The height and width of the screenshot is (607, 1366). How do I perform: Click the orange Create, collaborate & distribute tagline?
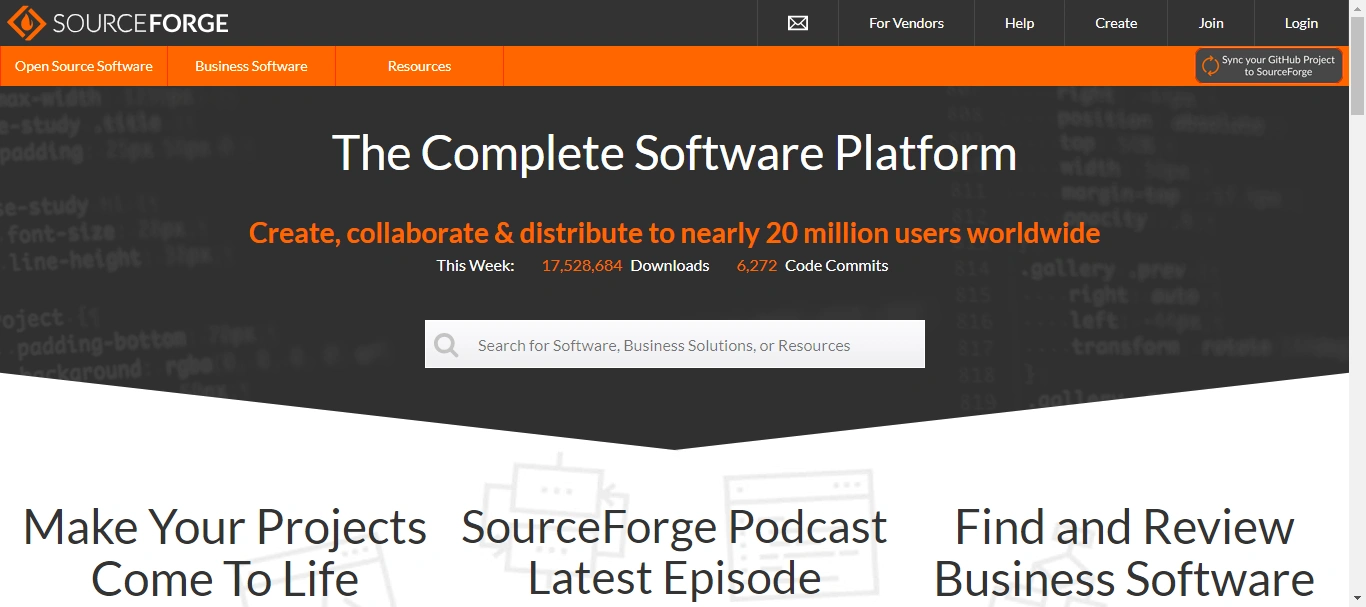674,233
